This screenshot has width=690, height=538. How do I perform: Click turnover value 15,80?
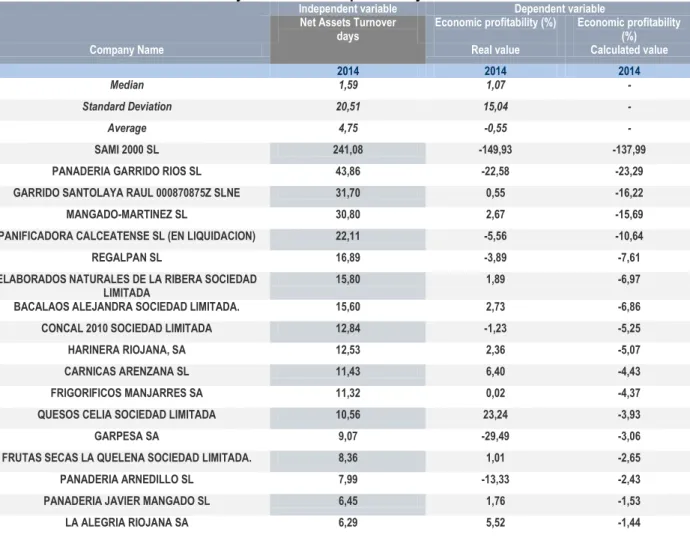[x=348, y=279]
